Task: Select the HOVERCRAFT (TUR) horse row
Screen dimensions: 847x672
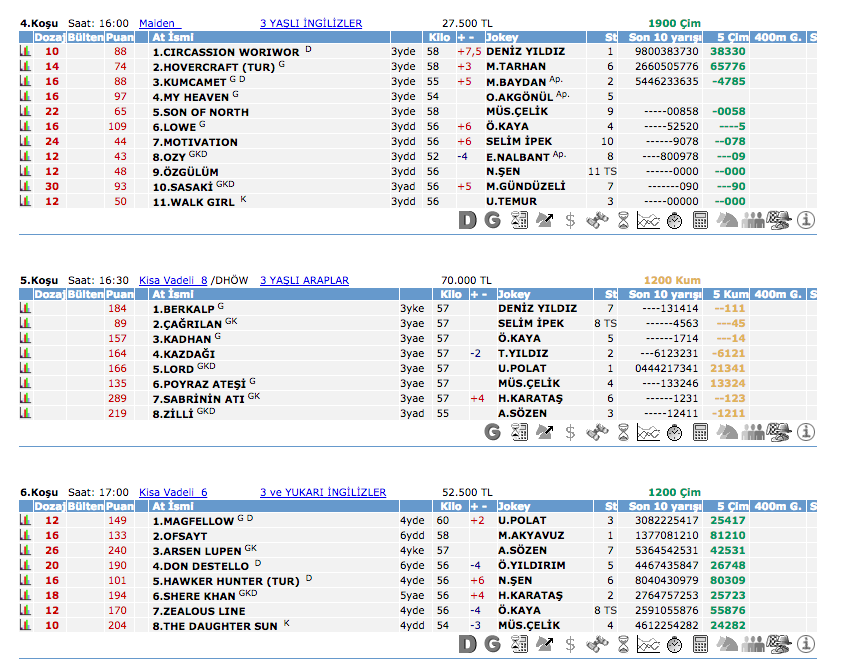Action: click(x=218, y=67)
